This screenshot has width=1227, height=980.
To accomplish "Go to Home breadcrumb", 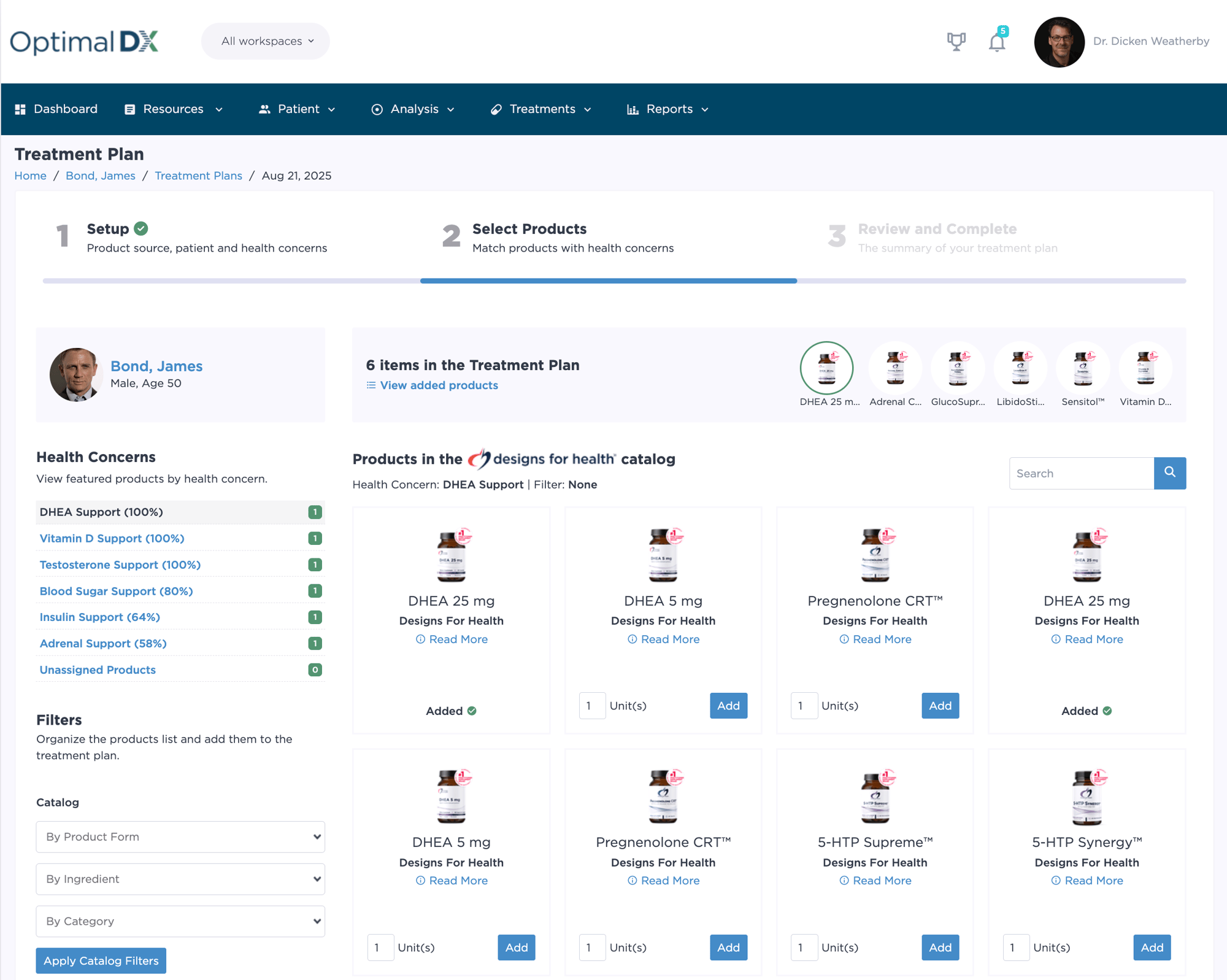I will click(31, 176).
